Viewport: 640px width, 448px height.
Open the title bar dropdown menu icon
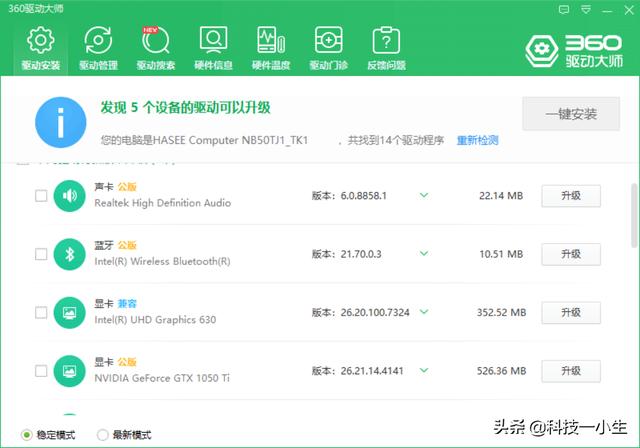coord(586,9)
